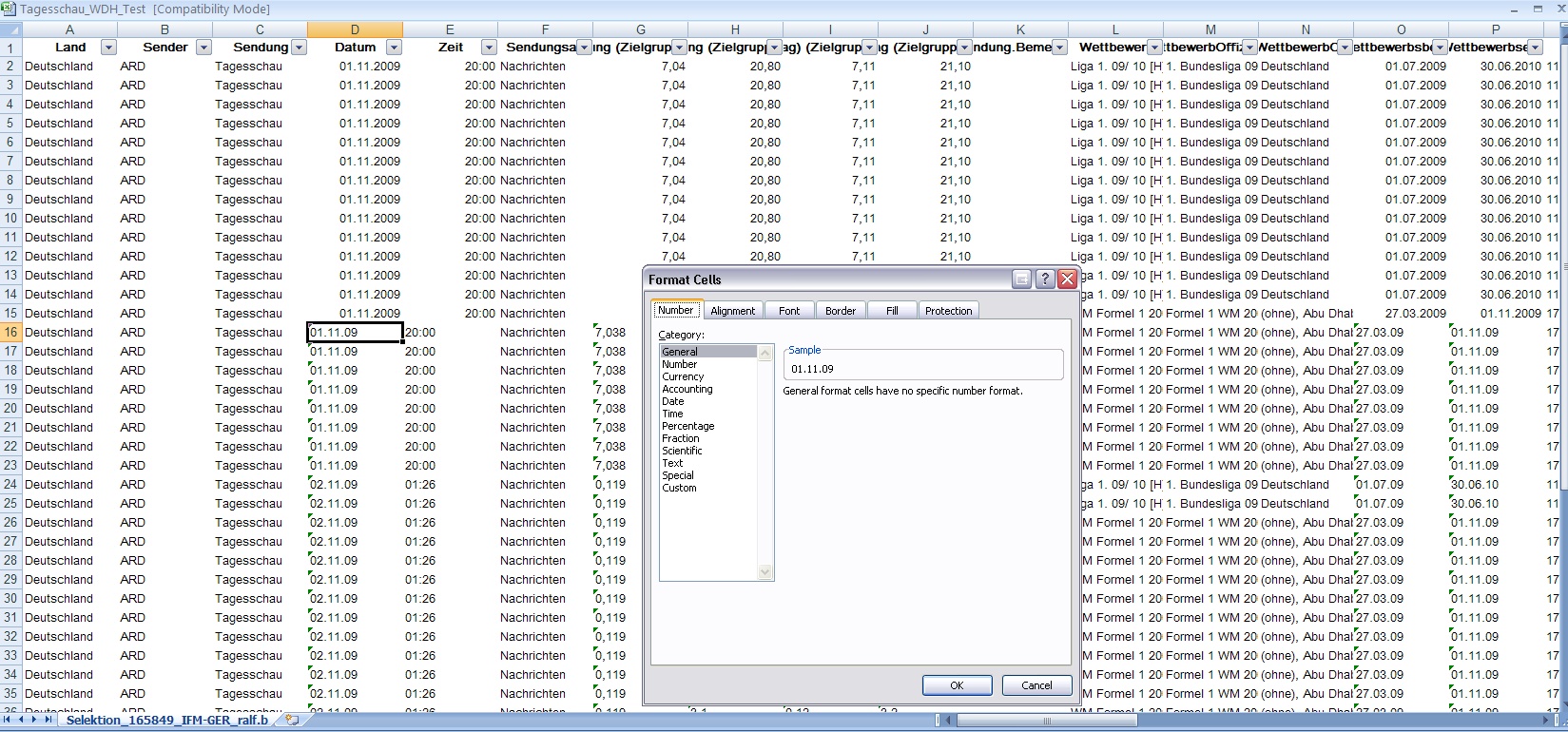Open the column H filter dropdown
Viewport: 1568px width, 732px height.
point(774,47)
